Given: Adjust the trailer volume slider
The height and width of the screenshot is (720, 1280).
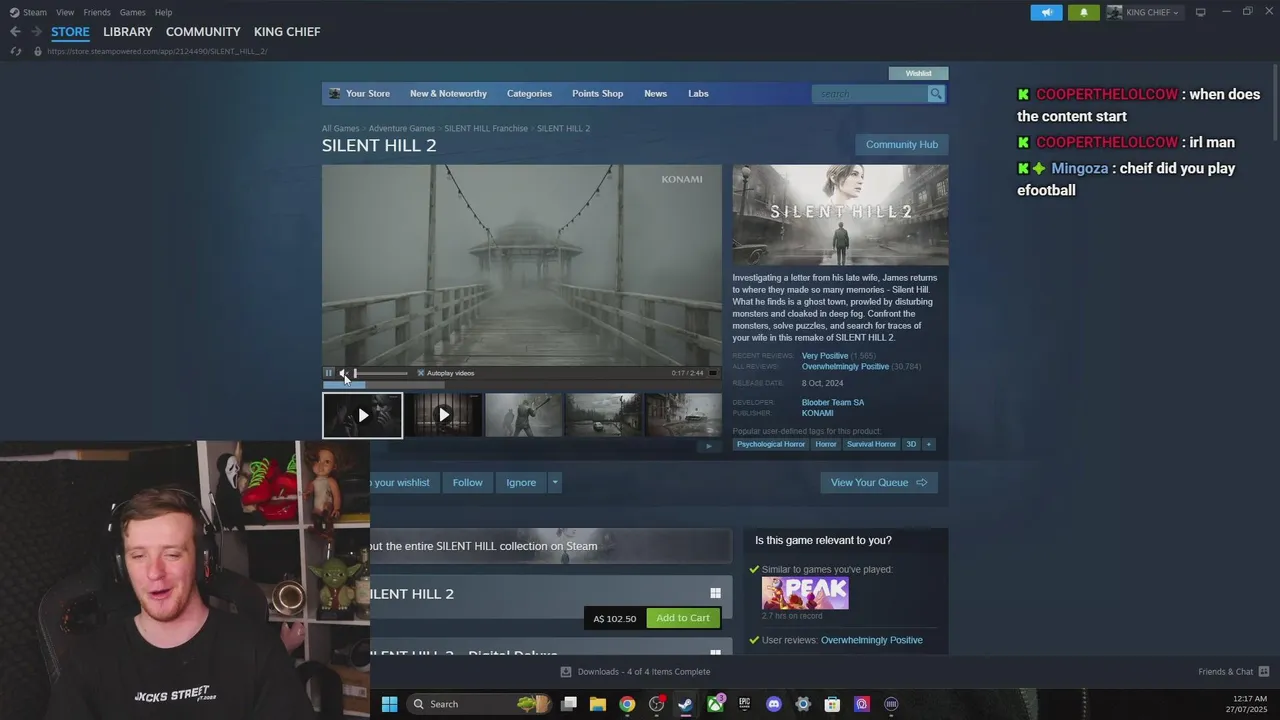Looking at the screenshot, I should click(x=381, y=373).
